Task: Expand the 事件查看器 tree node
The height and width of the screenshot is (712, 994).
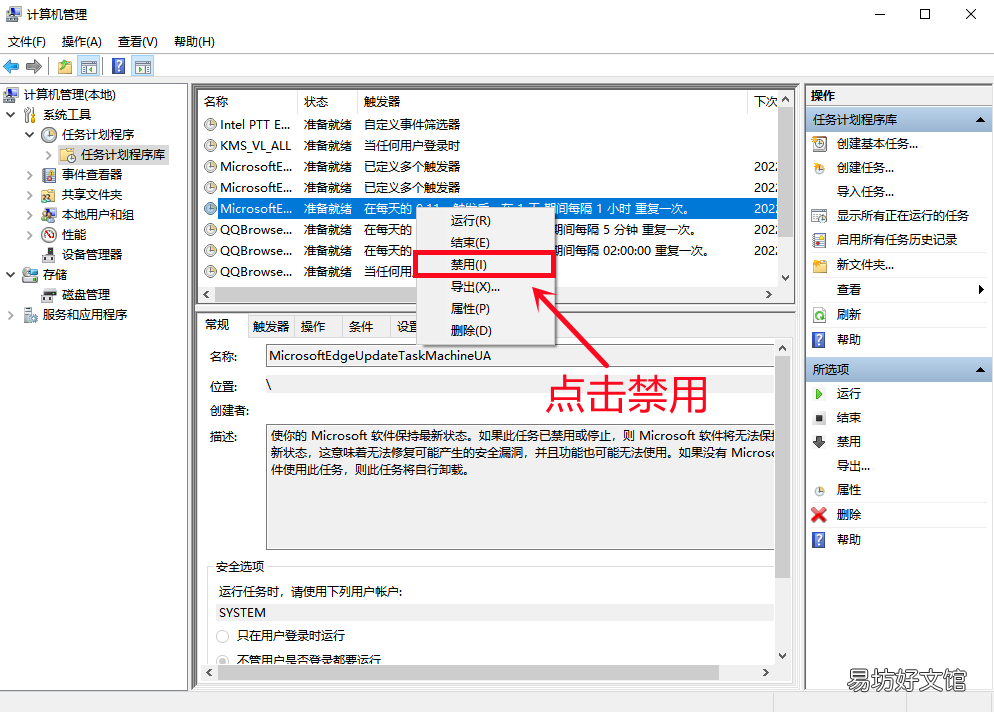Action: (30, 174)
